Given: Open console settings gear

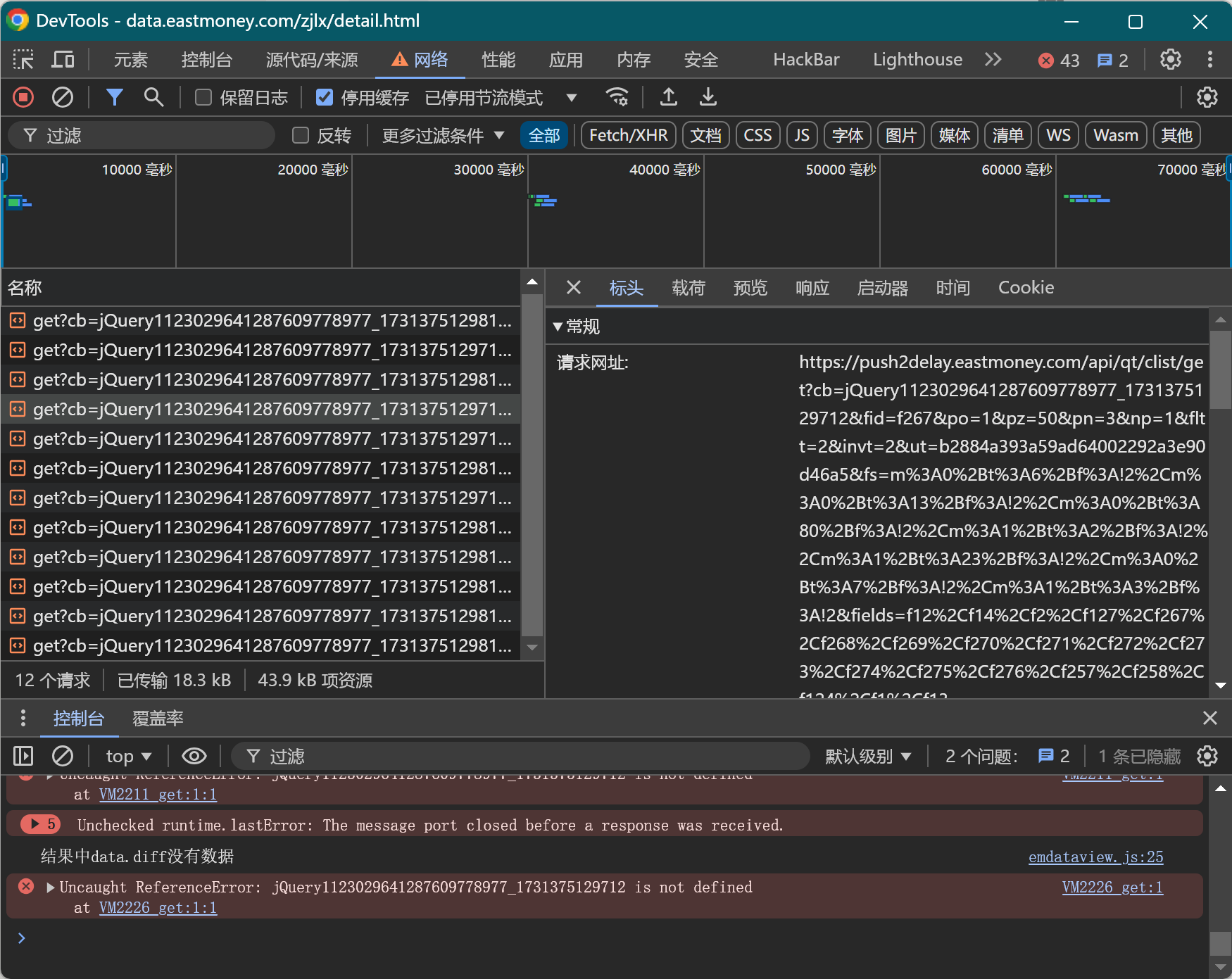Looking at the screenshot, I should (1207, 756).
